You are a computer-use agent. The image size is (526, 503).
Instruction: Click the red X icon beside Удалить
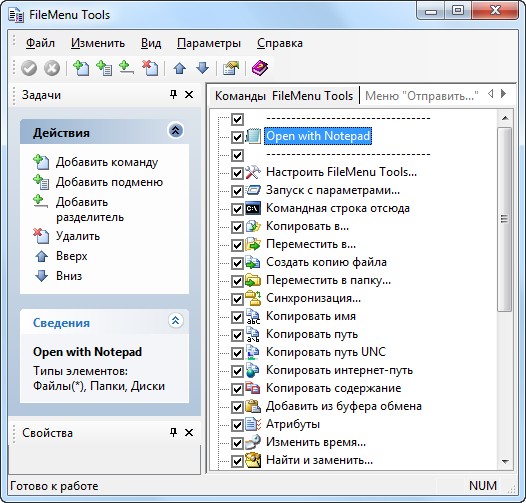tap(41, 236)
